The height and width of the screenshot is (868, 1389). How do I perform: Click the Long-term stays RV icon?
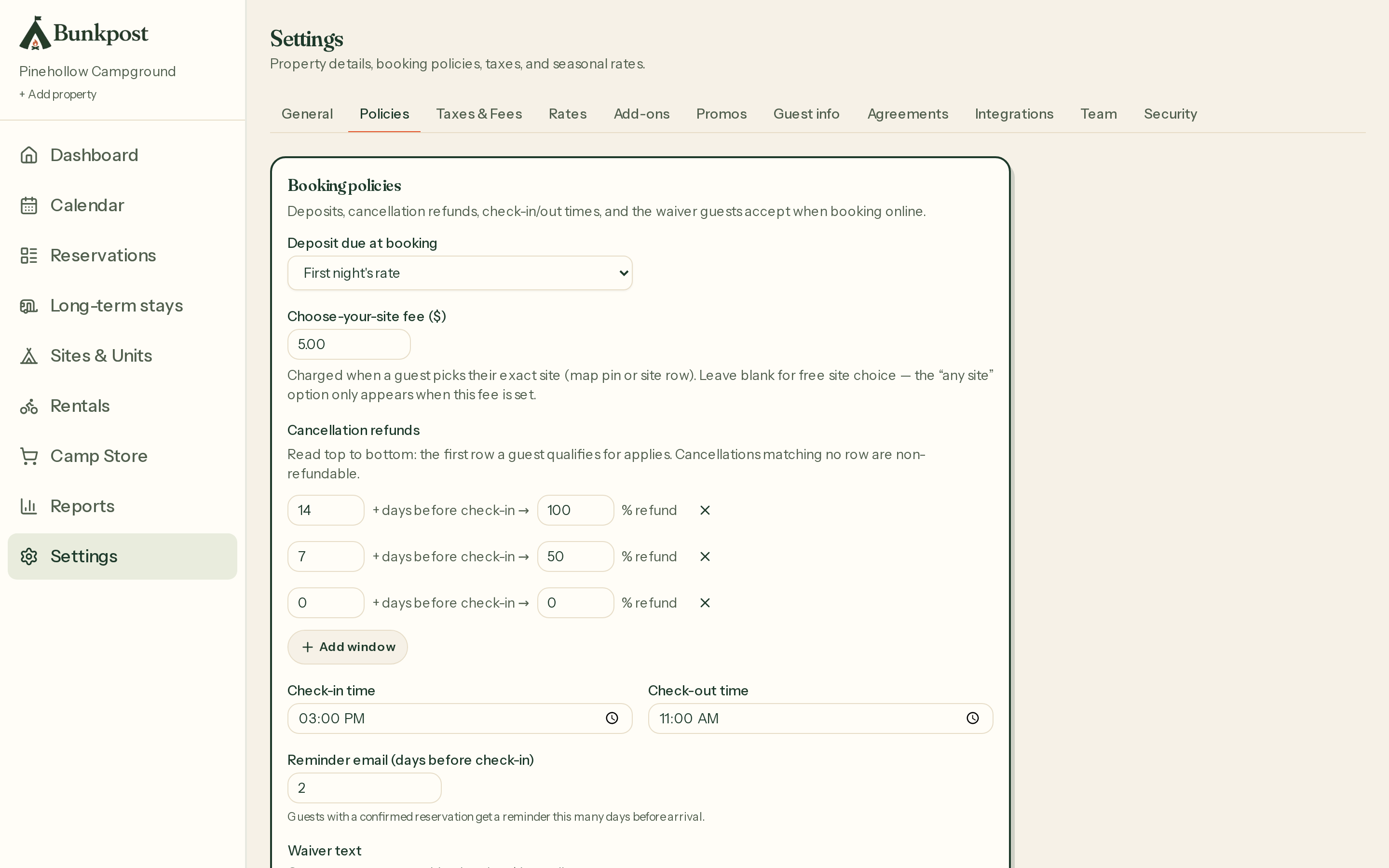(x=29, y=305)
